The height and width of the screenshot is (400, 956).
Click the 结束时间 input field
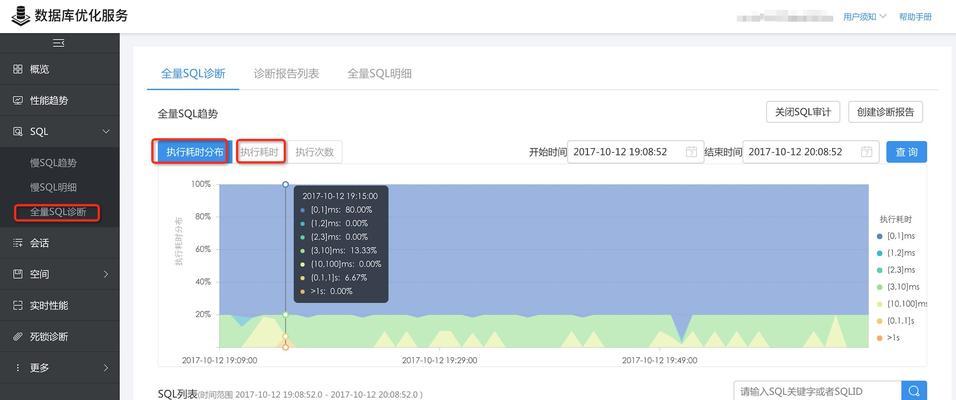tap(811, 152)
